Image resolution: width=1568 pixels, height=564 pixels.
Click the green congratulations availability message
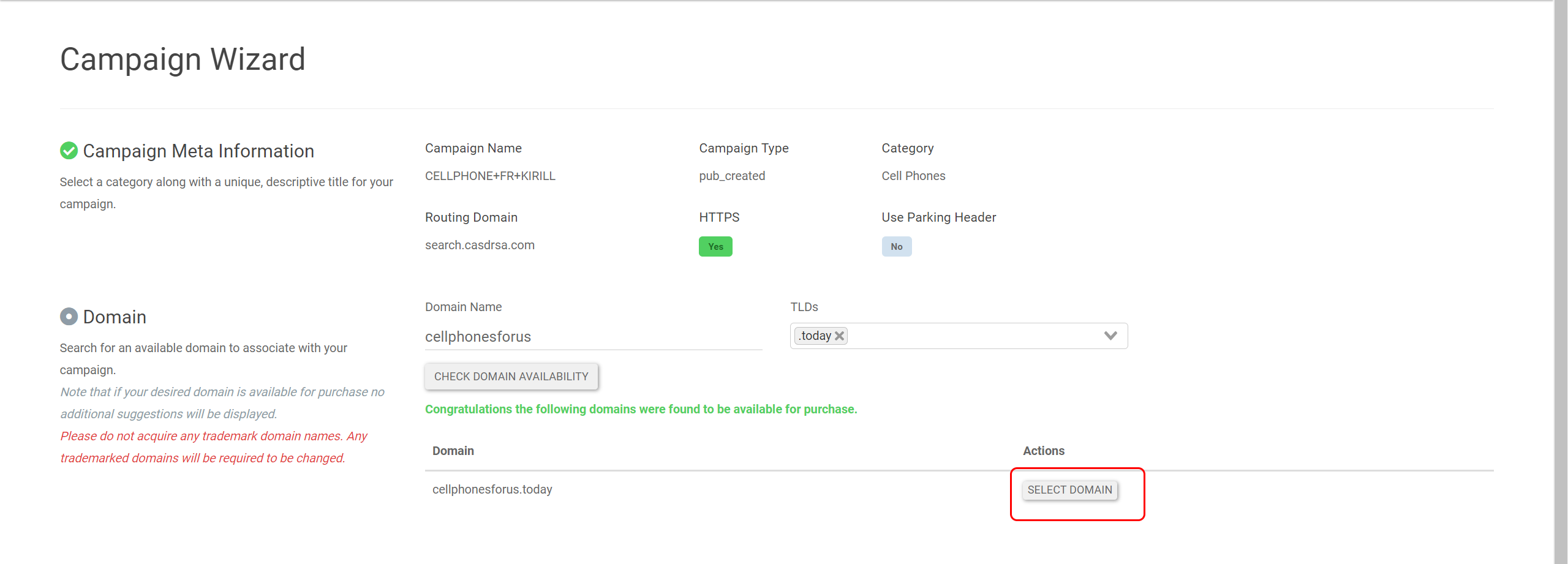click(x=641, y=410)
